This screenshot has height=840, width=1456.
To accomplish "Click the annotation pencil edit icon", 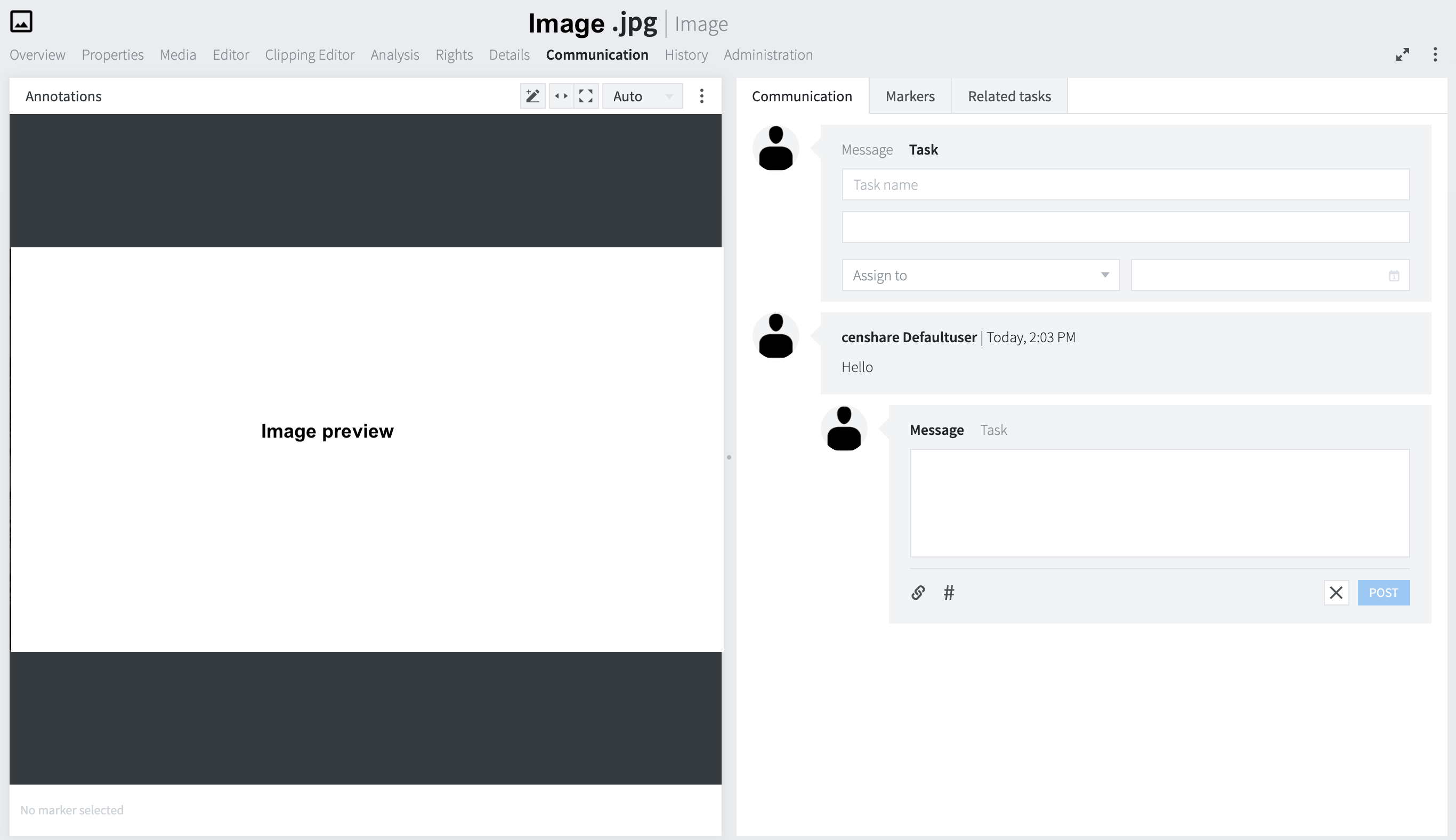I will pos(532,96).
